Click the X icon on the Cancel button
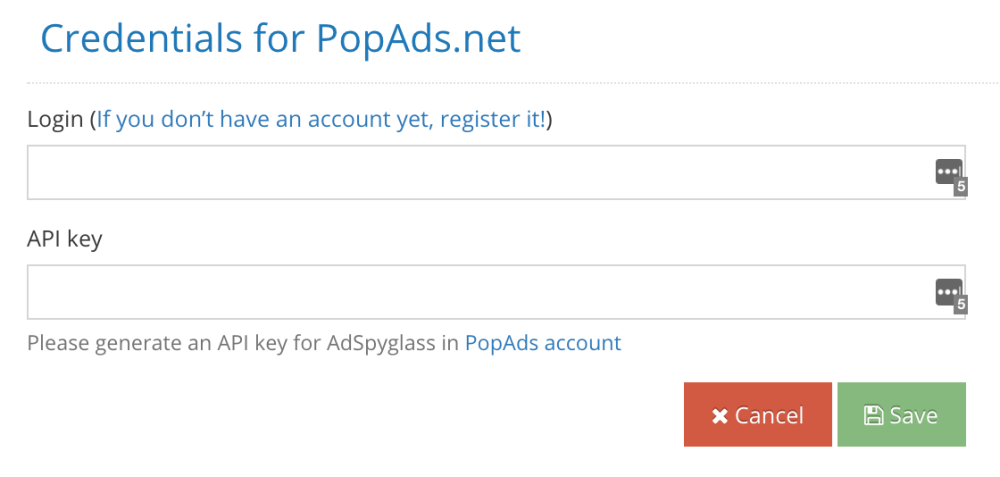Image resolution: width=1000 pixels, height=477 pixels. click(x=719, y=416)
